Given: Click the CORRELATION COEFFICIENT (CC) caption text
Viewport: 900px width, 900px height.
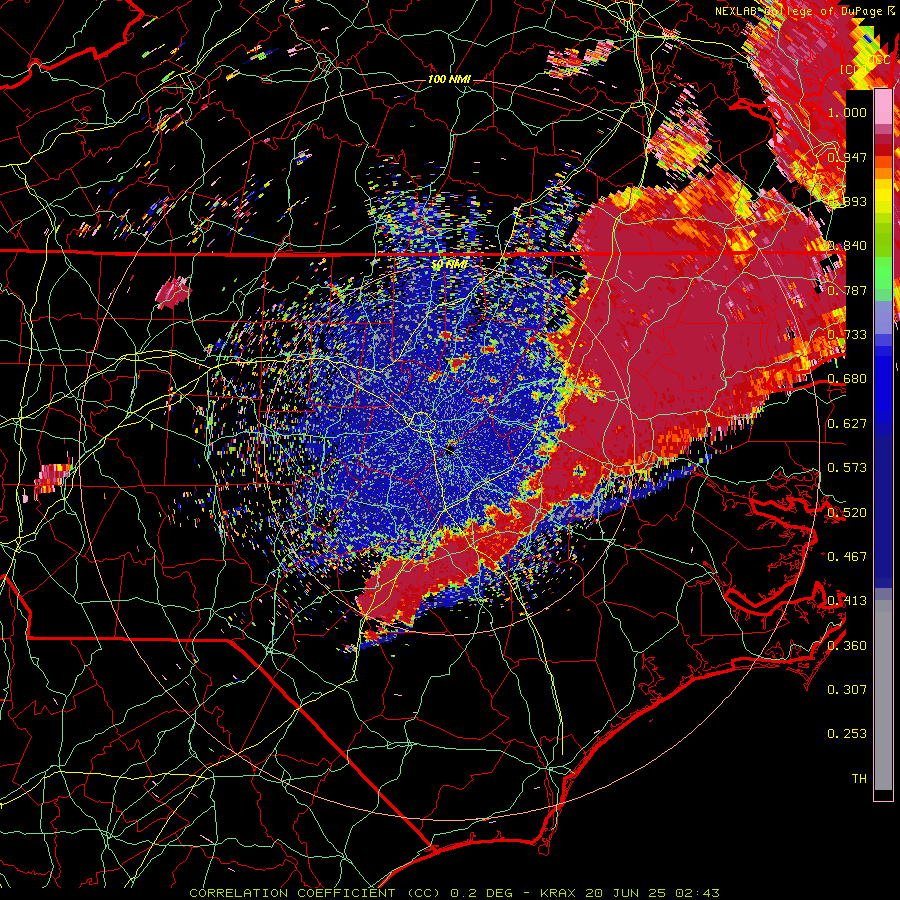Looking at the screenshot, I should pyautogui.click(x=315, y=893).
